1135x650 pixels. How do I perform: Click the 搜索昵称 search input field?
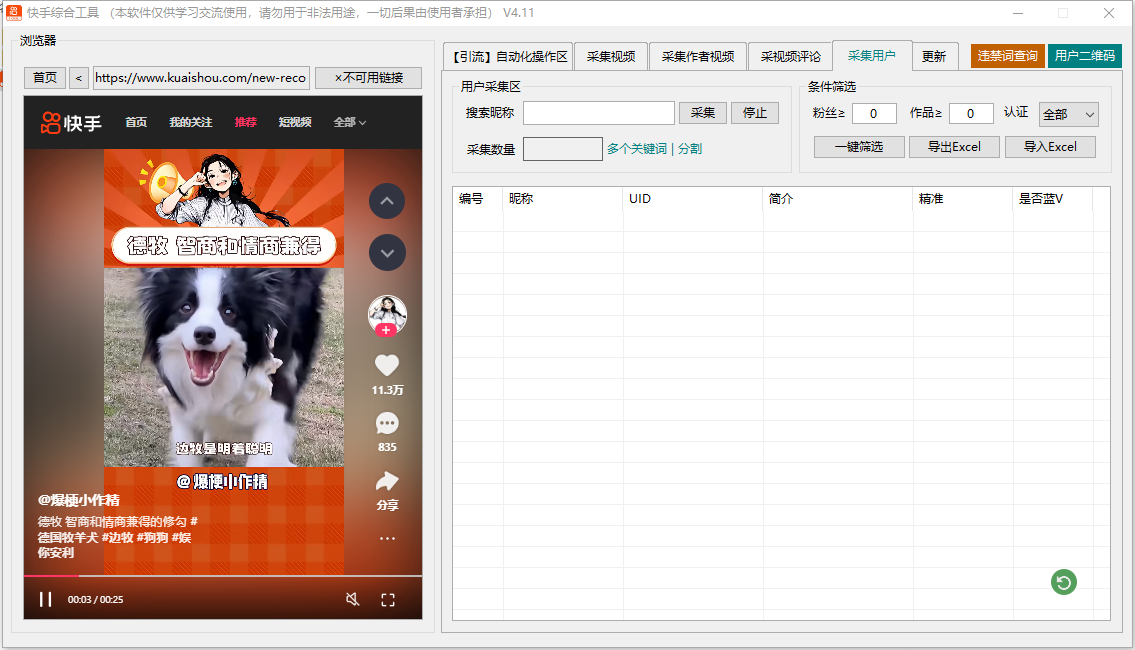[598, 113]
